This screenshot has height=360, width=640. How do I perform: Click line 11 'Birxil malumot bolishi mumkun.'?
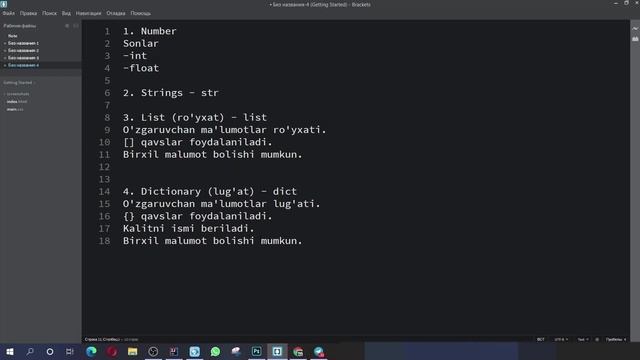click(213, 154)
